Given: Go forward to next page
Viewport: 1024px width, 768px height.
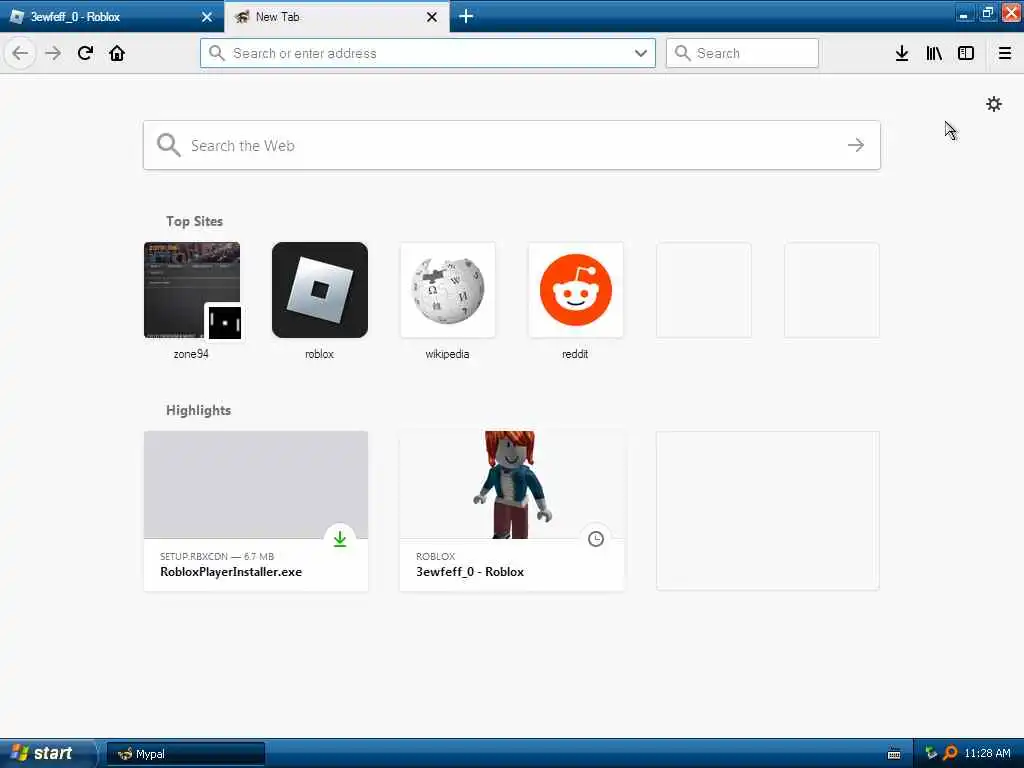Looking at the screenshot, I should click(x=53, y=53).
